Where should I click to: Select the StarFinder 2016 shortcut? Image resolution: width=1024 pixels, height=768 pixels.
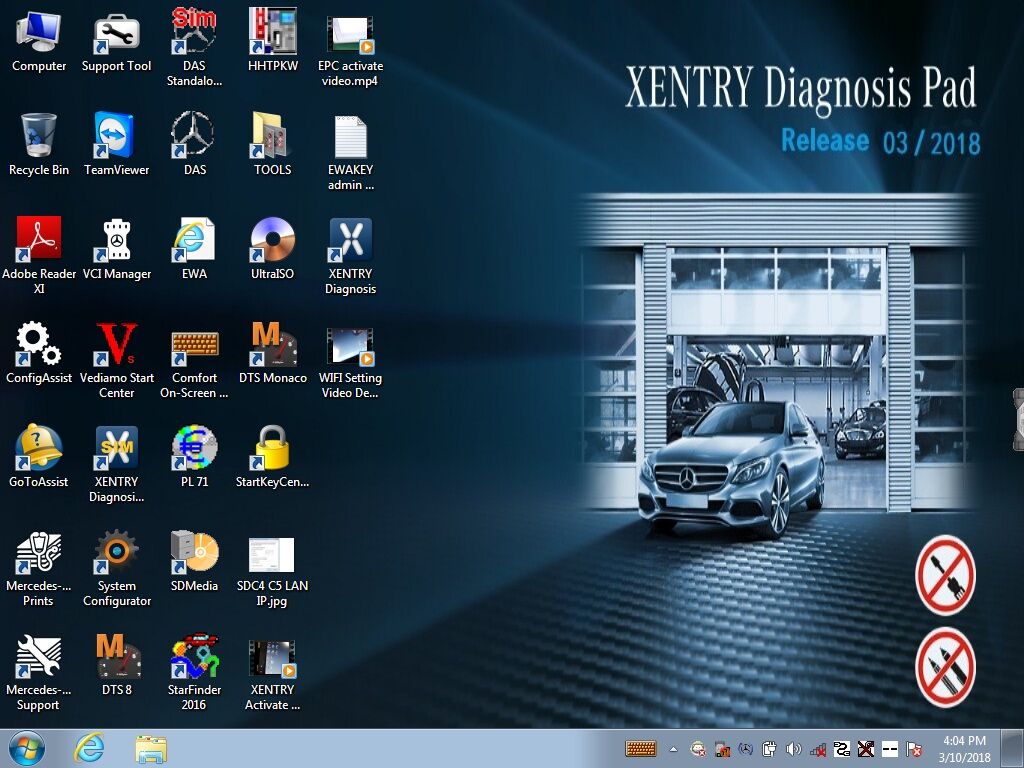[194, 671]
